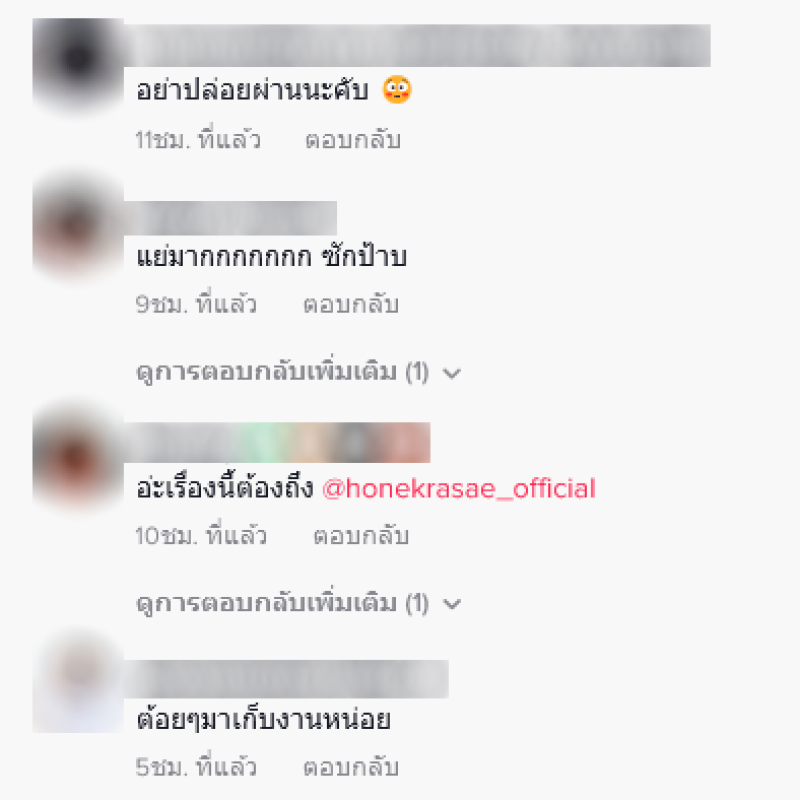Reply to the 9ชม. comment via ตอบกลับ
800x800 pixels.
click(x=351, y=305)
